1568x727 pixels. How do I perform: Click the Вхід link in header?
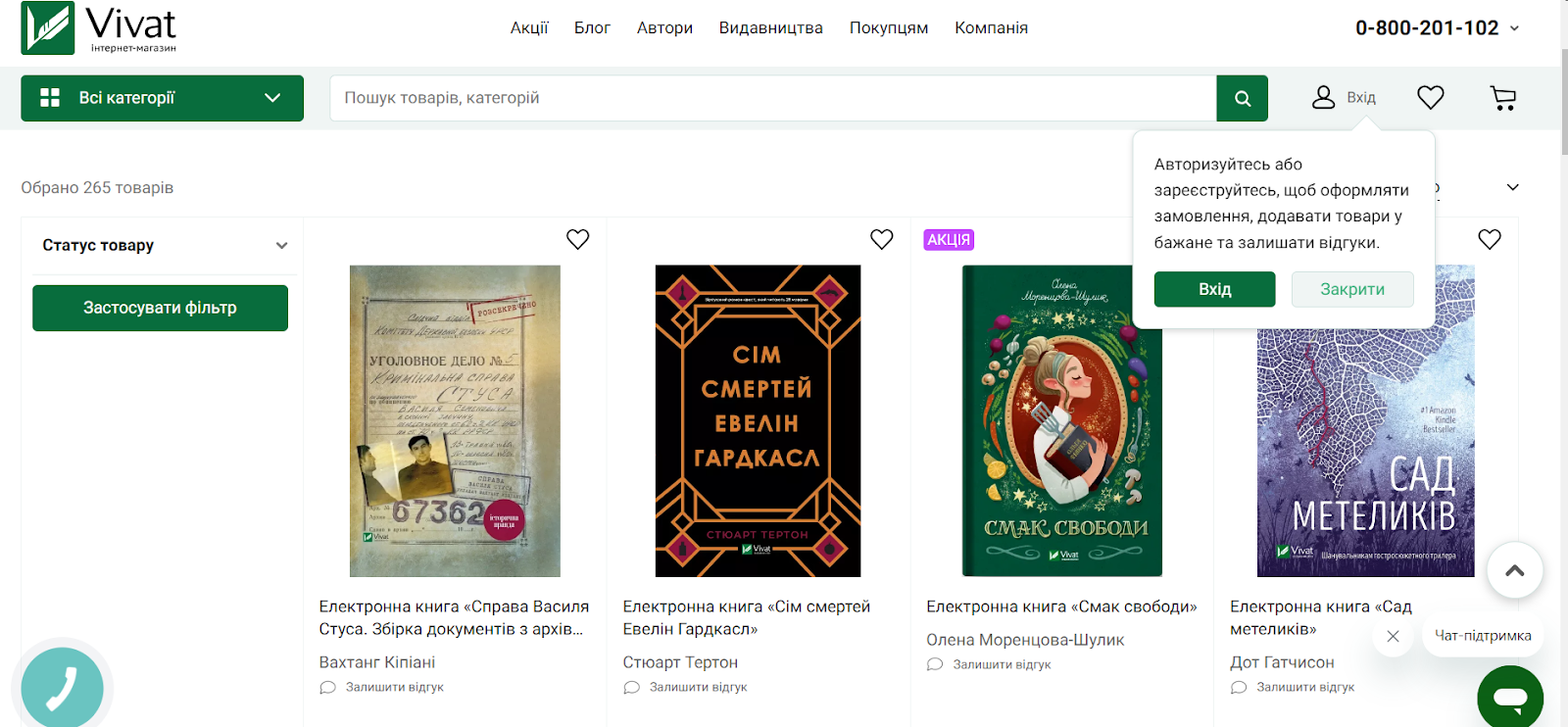click(1361, 98)
